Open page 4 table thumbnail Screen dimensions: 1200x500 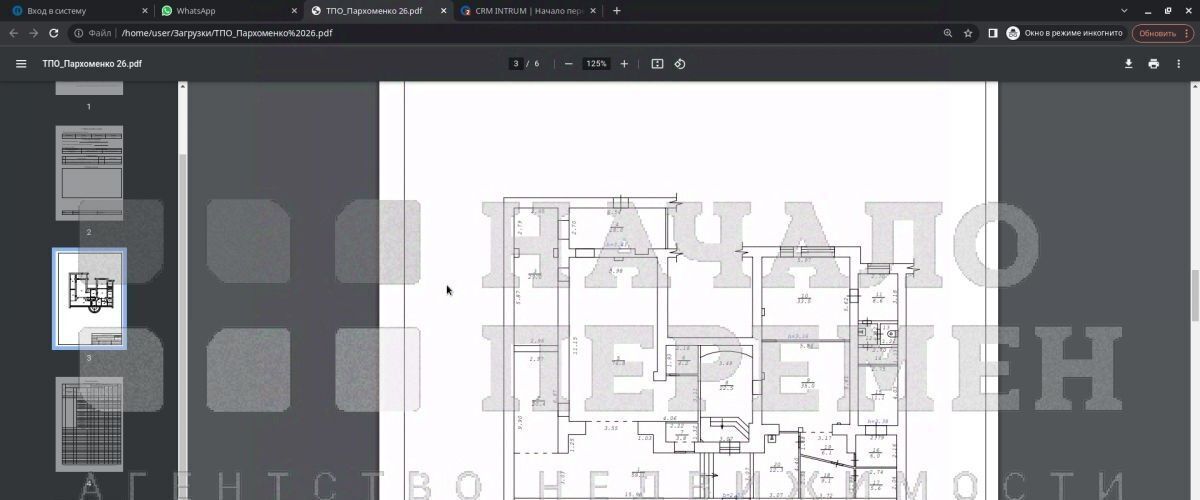point(89,426)
